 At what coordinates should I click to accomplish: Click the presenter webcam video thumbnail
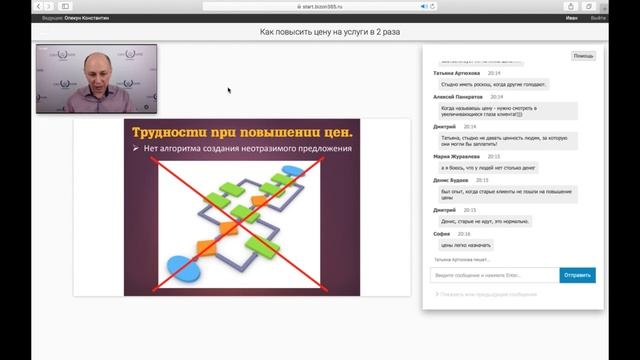click(x=96, y=79)
